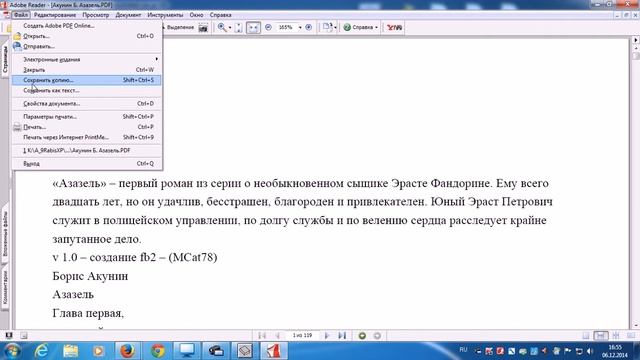The height and width of the screenshot is (360, 640).
Task: Click the grey next view button
Action: pyautogui.click(x=377, y=336)
